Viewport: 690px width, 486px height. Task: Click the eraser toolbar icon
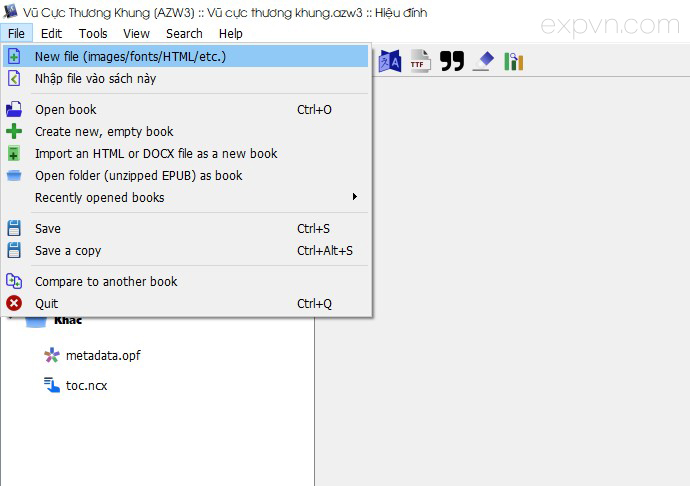point(483,62)
